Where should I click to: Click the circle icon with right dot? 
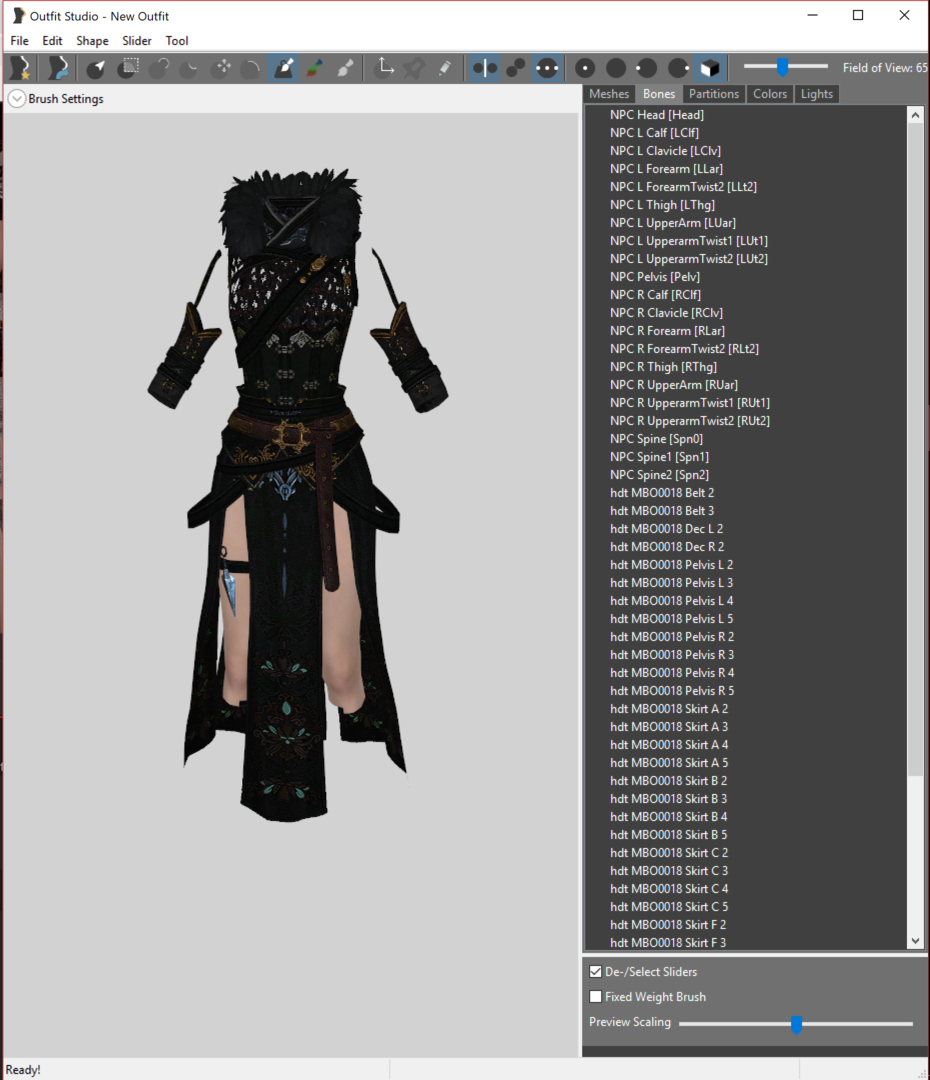click(679, 68)
